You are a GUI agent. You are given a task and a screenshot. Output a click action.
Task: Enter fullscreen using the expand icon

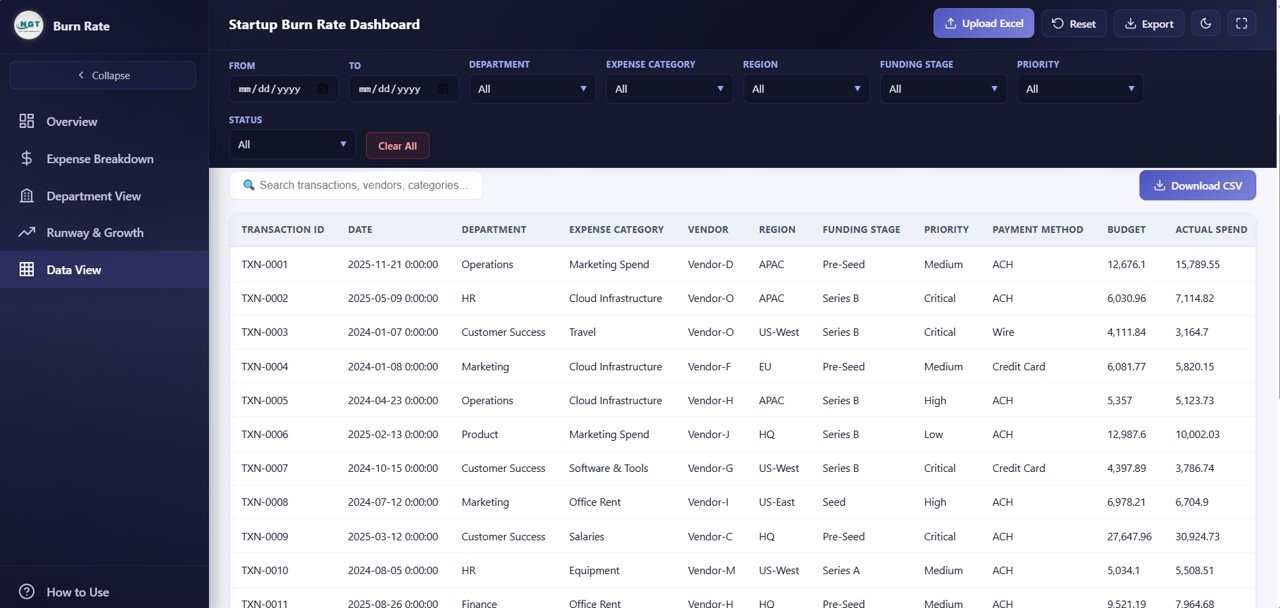(x=1241, y=21)
